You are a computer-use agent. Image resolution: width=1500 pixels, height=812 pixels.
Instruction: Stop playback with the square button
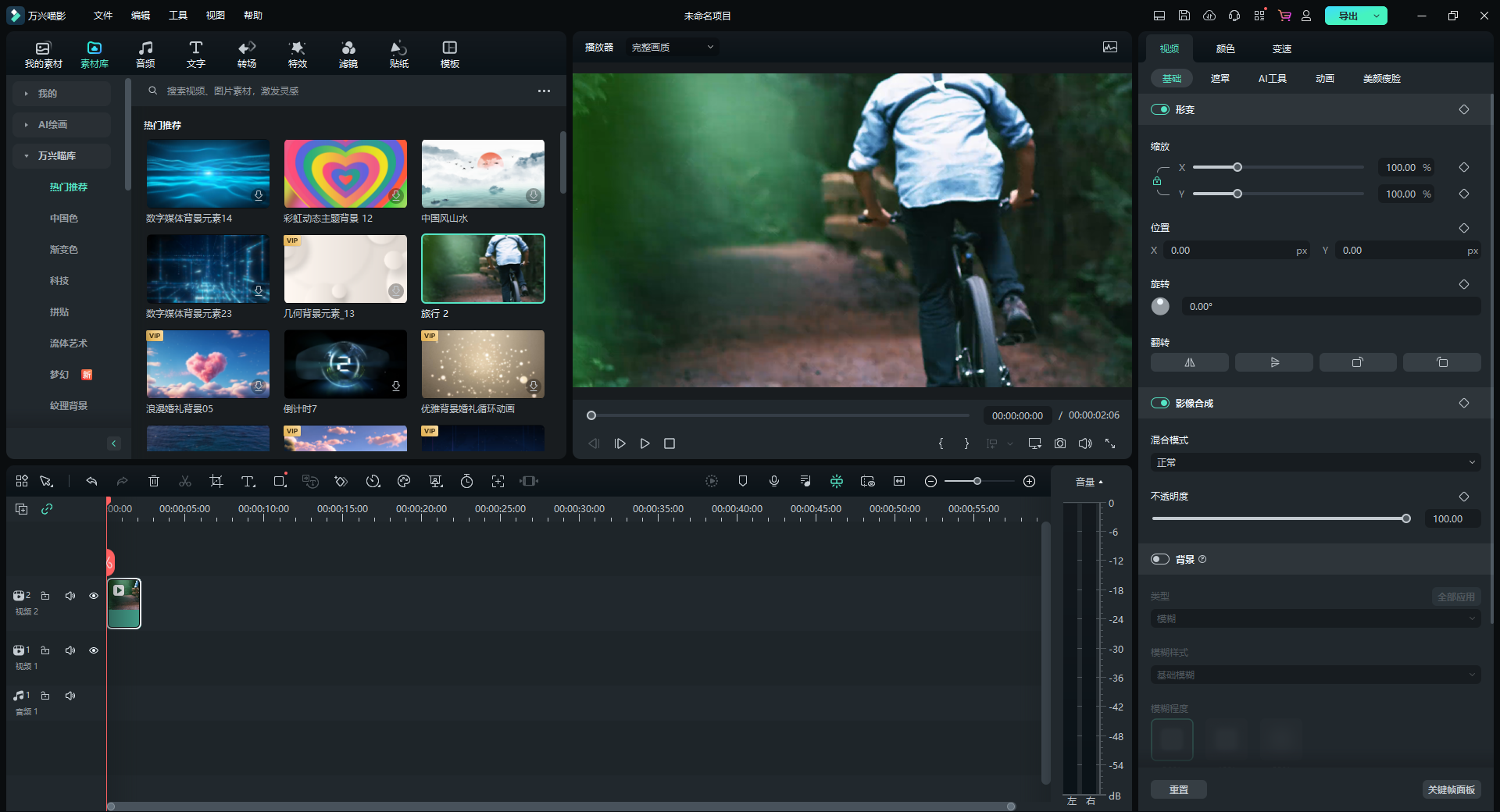(670, 443)
